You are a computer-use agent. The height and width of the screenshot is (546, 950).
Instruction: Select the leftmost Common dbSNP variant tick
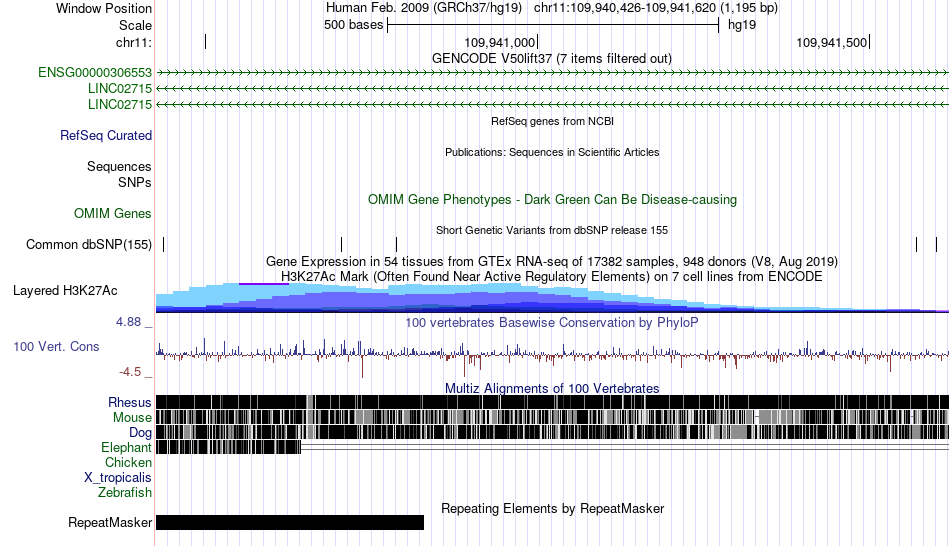[164, 245]
